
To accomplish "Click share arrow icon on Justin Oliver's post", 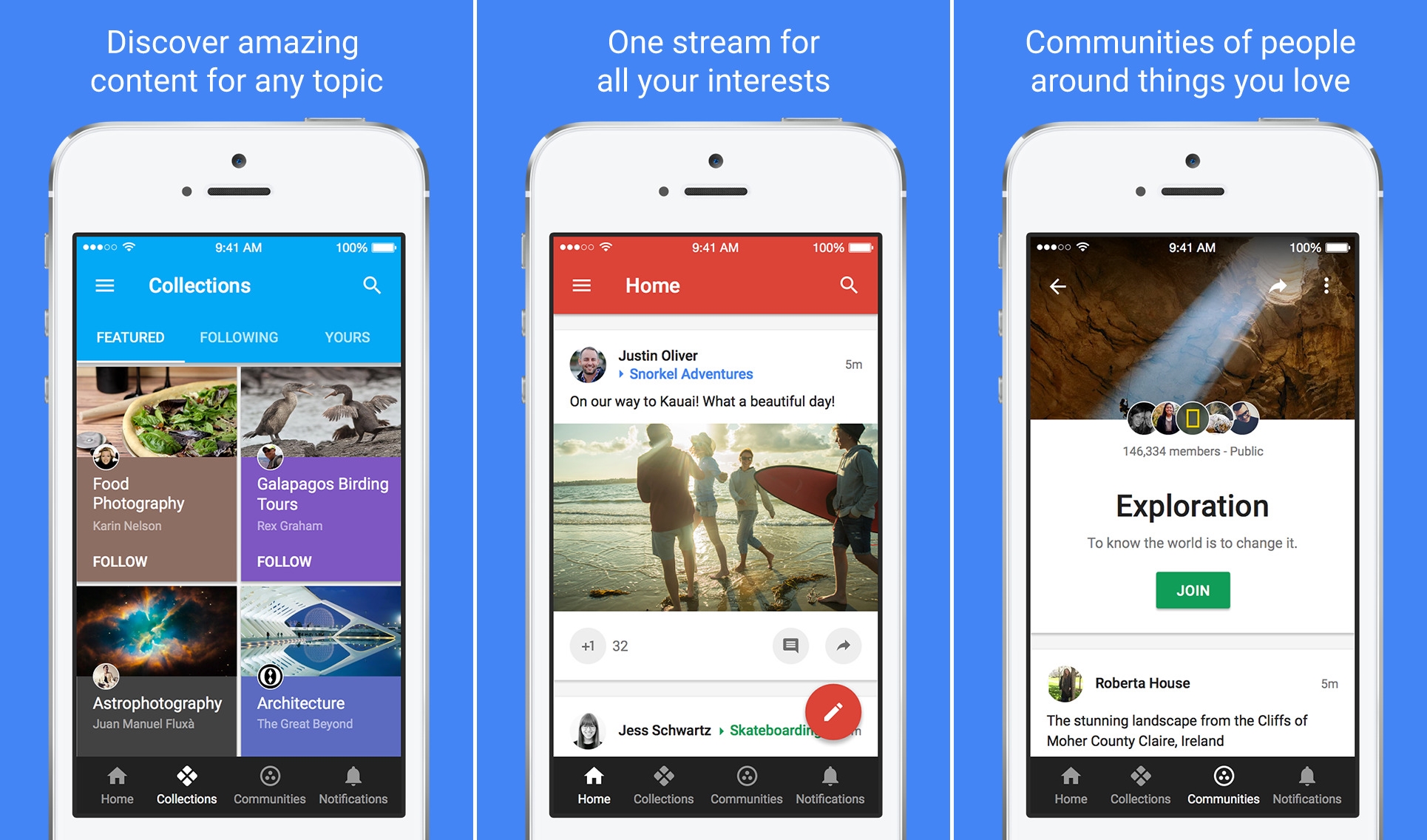I will point(845,645).
